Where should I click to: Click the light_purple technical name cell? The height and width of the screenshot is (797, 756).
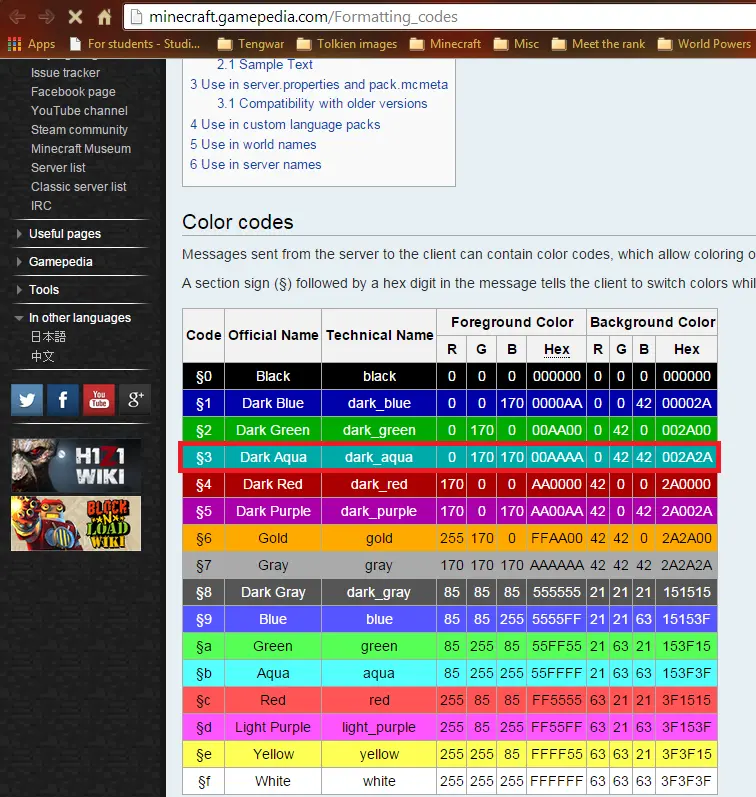point(379,727)
